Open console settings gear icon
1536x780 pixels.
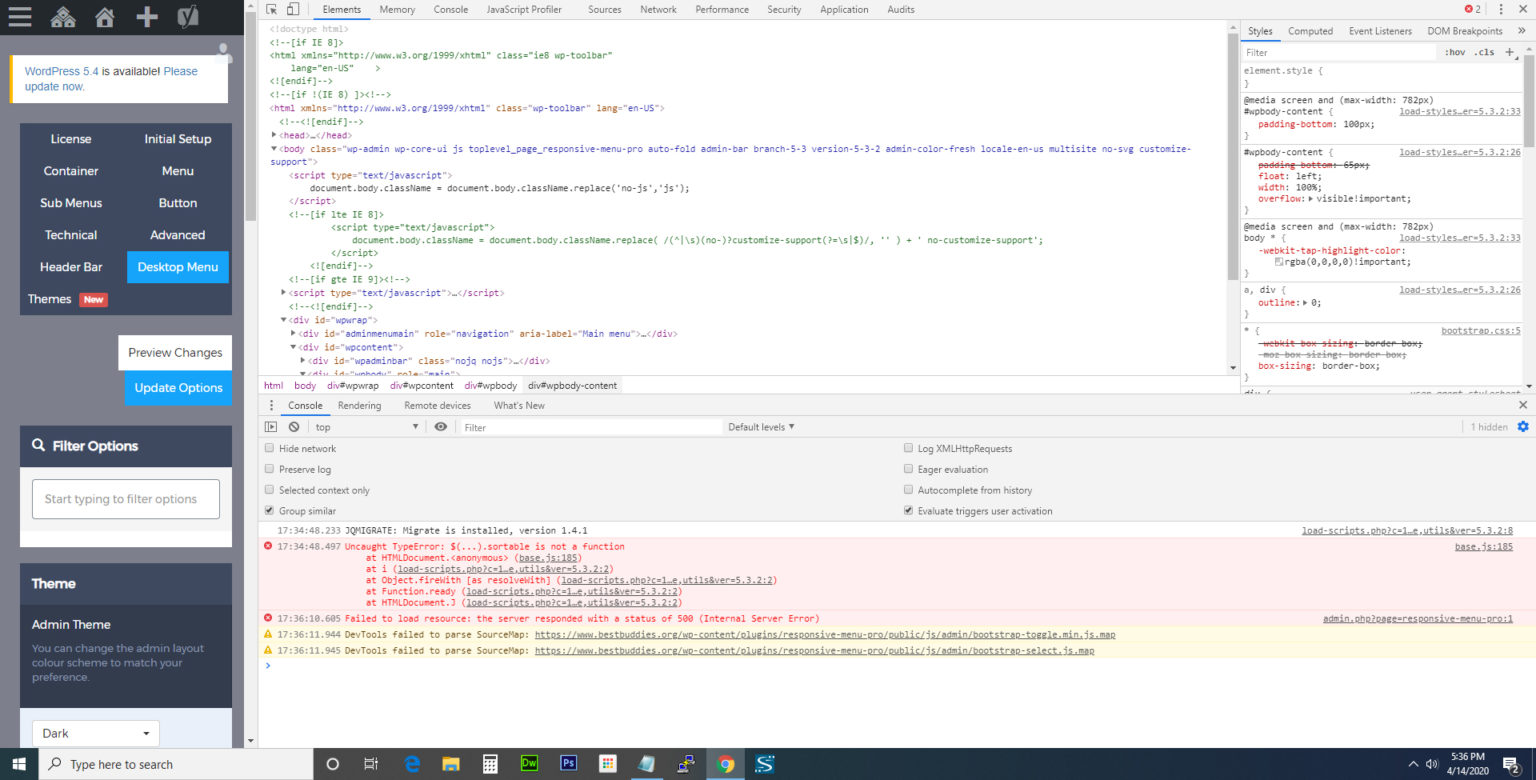(1523, 427)
